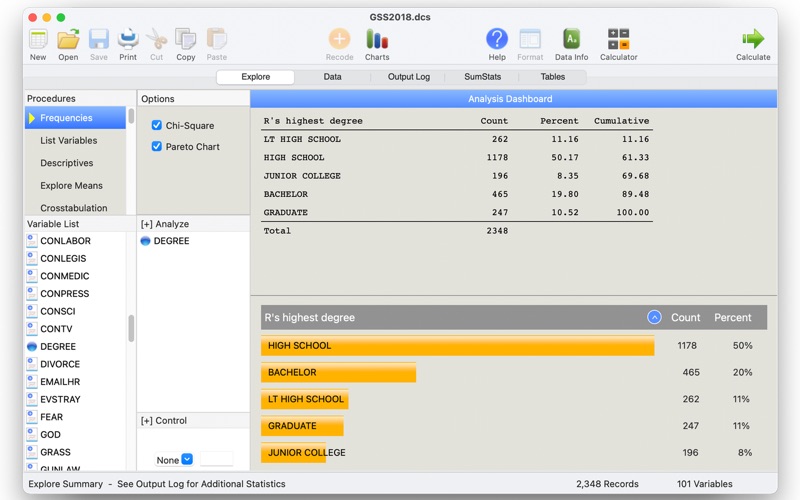Click the Paste clipboard icon
The height and width of the screenshot is (500, 800).
click(217, 39)
